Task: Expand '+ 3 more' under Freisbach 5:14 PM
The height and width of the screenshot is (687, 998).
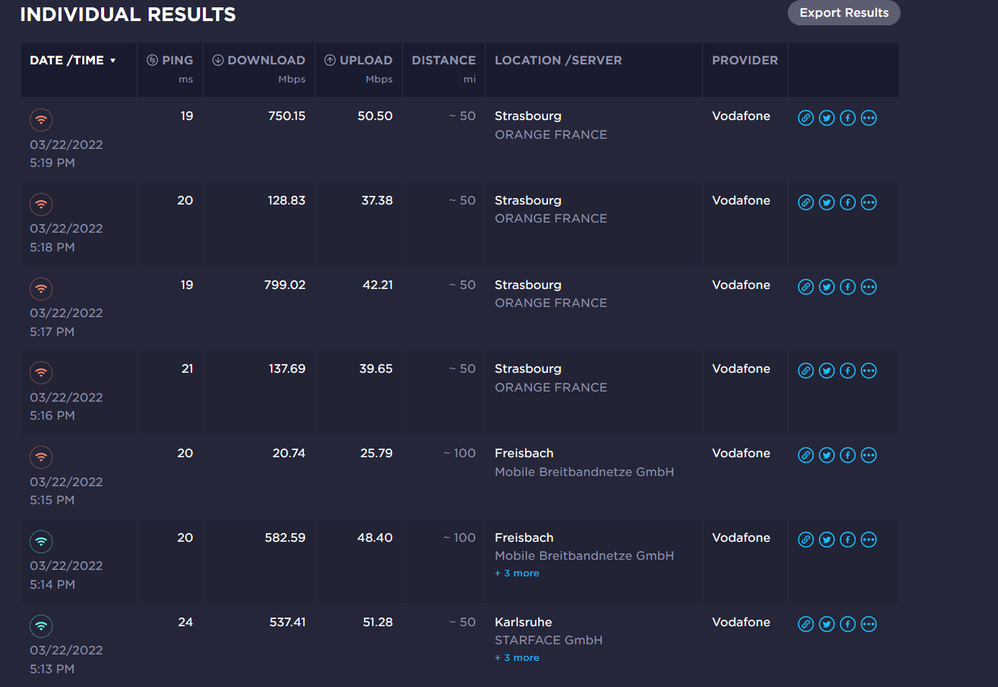Action: pyautogui.click(x=517, y=573)
